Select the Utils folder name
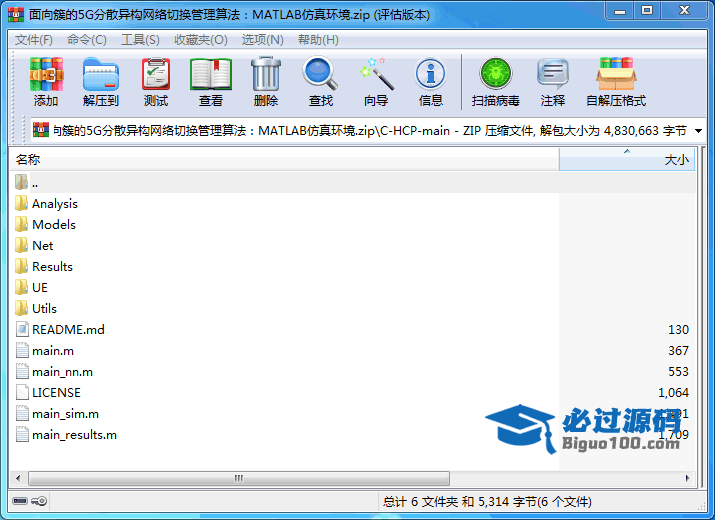This screenshot has width=715, height=520. tap(44, 308)
